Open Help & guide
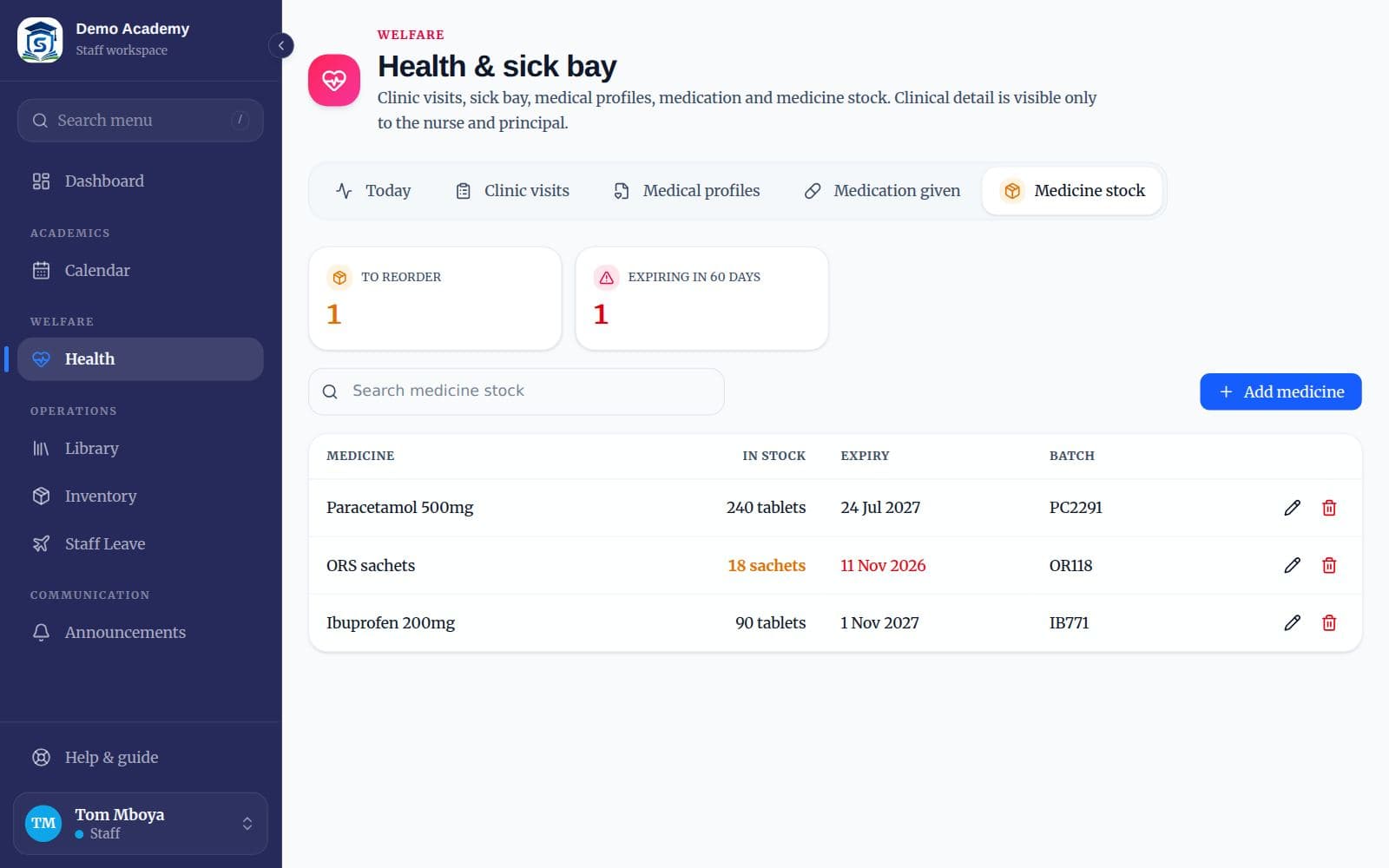Viewport: 1389px width, 868px height. pos(140,758)
